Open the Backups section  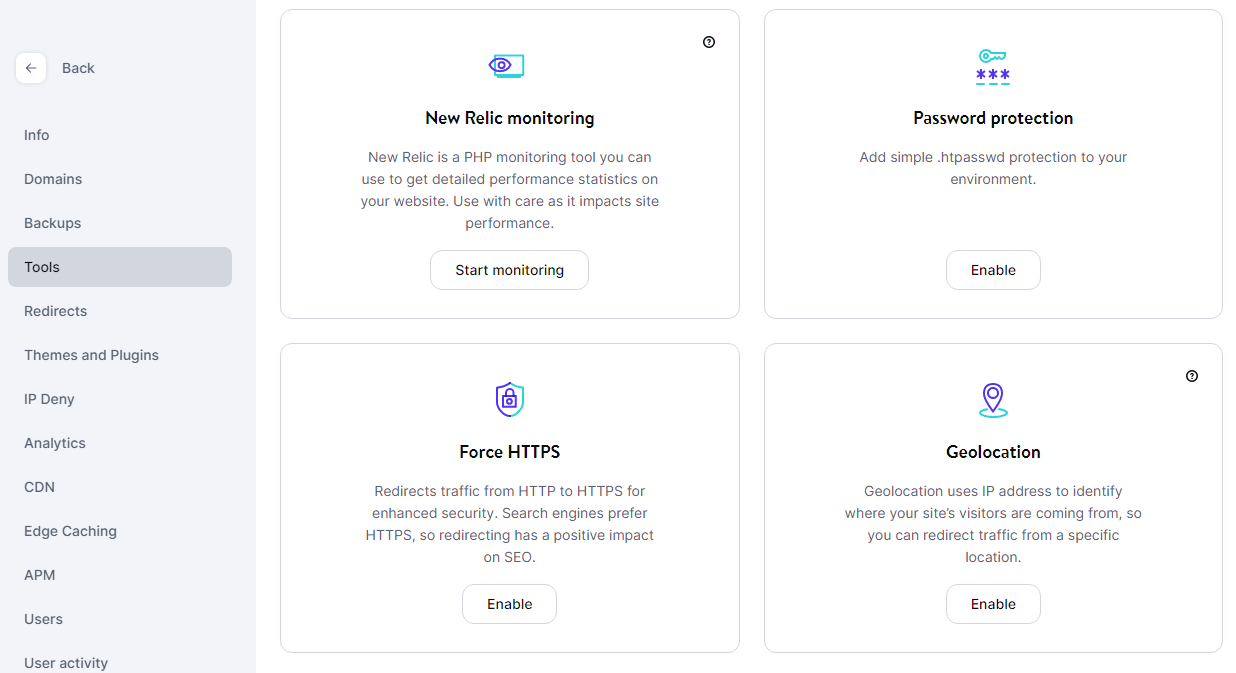click(52, 223)
